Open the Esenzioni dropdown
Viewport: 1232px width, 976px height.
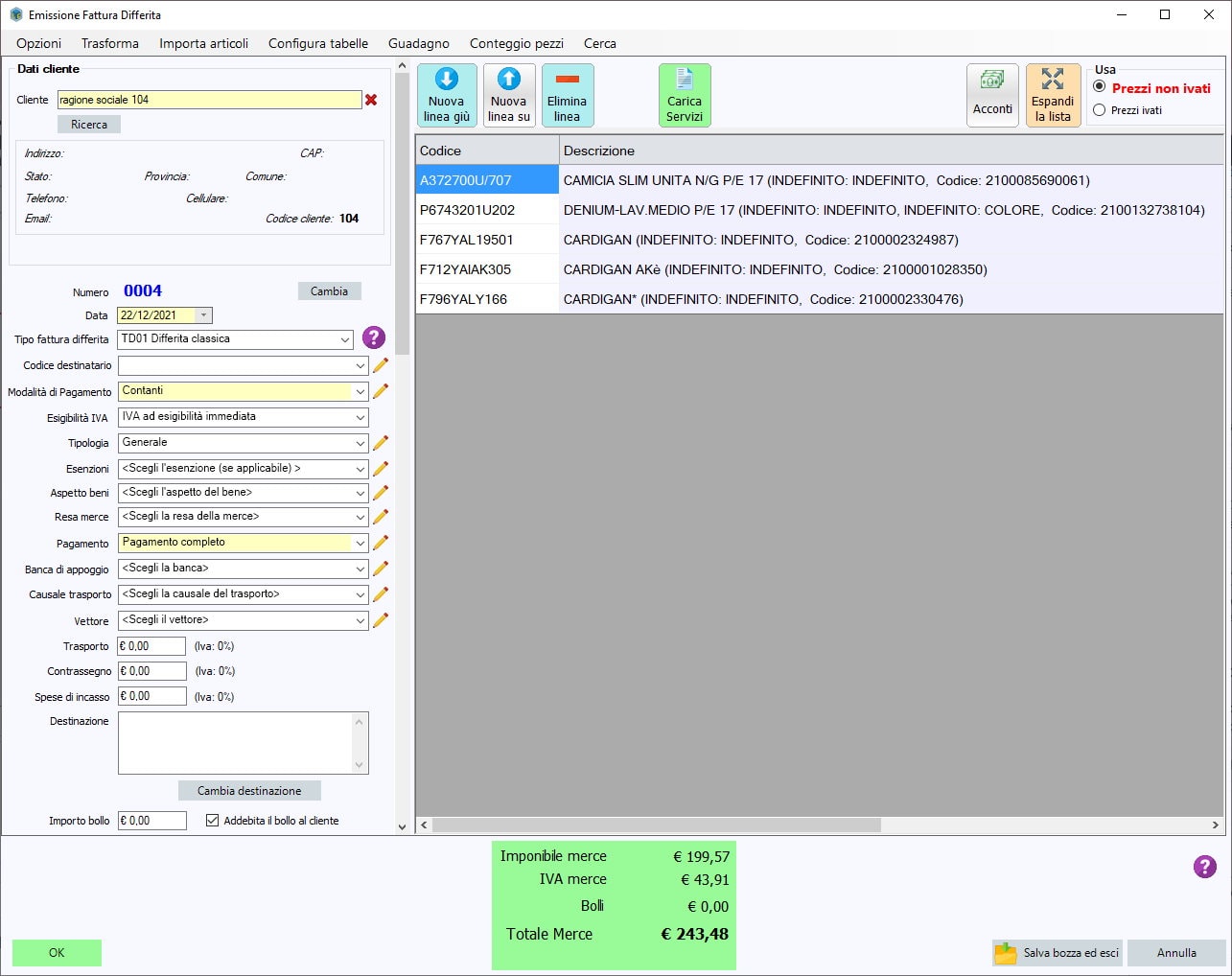tap(360, 469)
